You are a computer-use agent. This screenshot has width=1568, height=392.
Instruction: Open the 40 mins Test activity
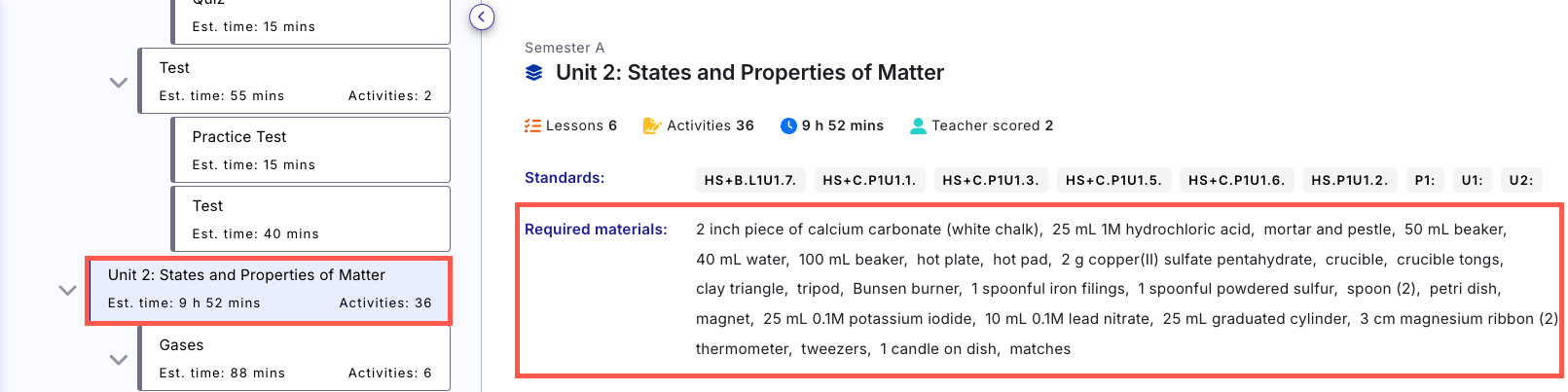[311, 219]
